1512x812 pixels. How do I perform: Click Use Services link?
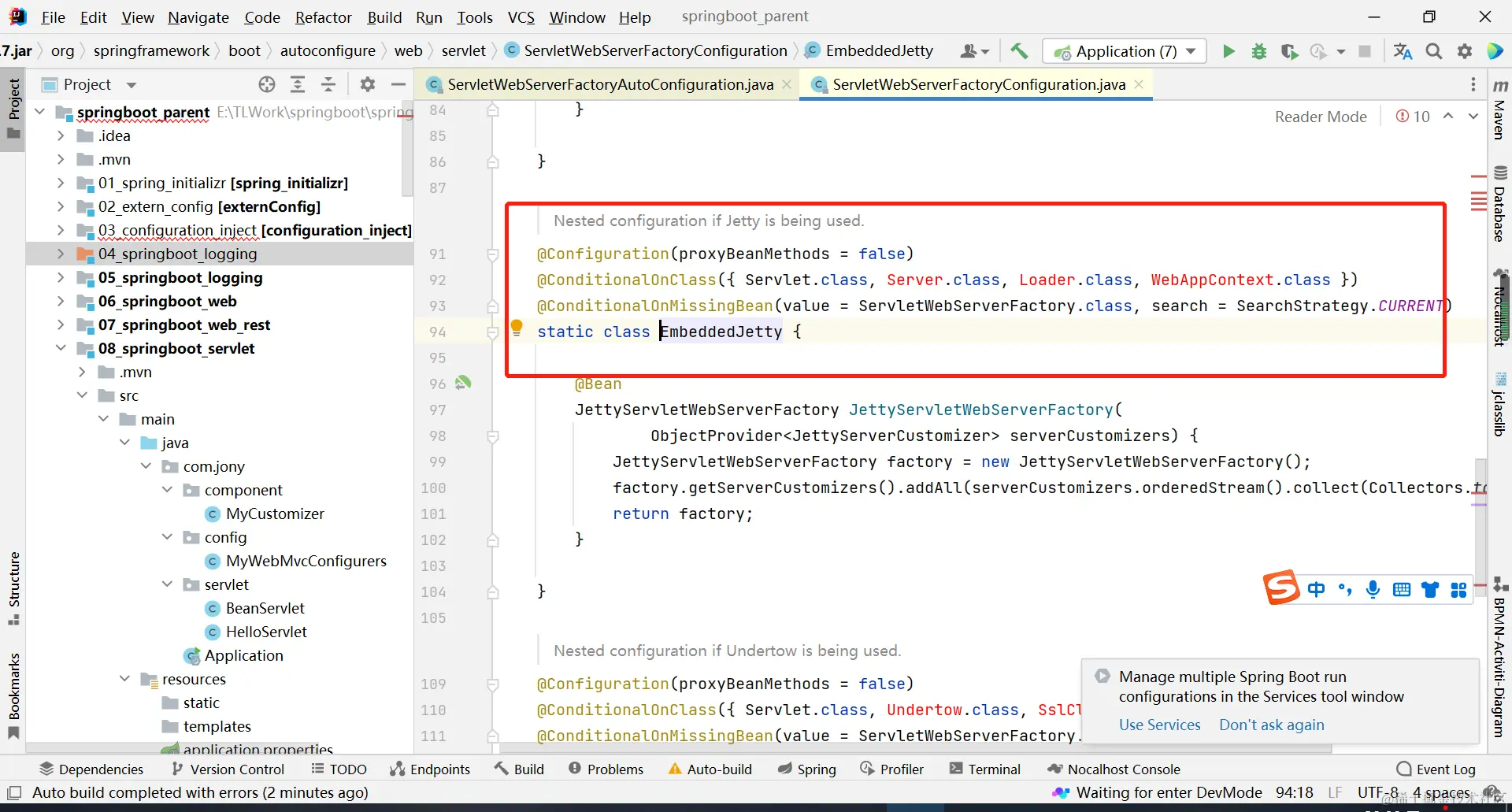tap(1159, 725)
